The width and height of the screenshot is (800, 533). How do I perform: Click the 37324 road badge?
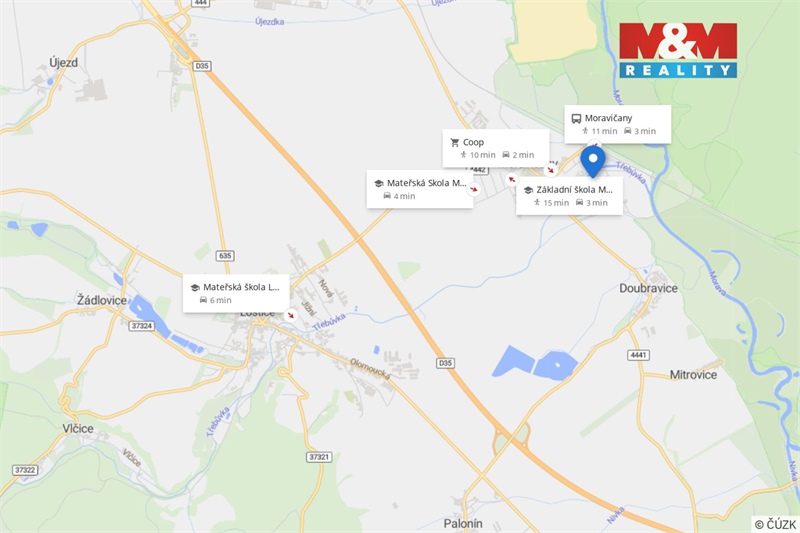click(x=141, y=325)
